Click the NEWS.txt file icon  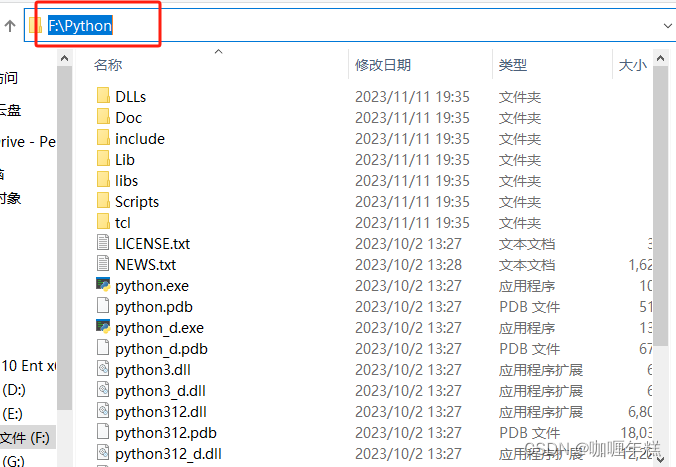pyautogui.click(x=103, y=263)
